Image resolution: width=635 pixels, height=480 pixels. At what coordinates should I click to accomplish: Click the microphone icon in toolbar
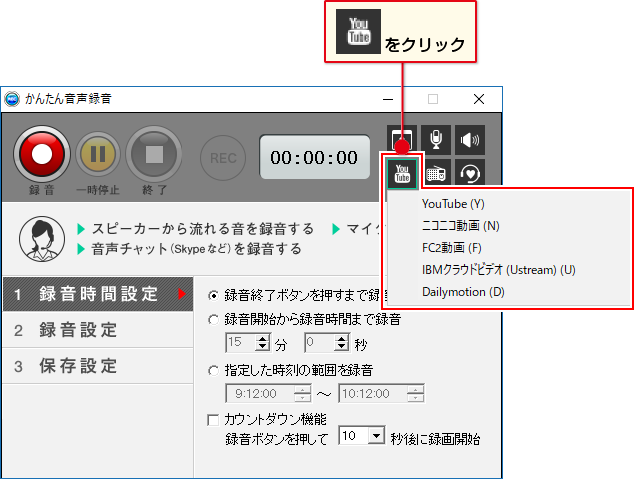click(x=436, y=139)
